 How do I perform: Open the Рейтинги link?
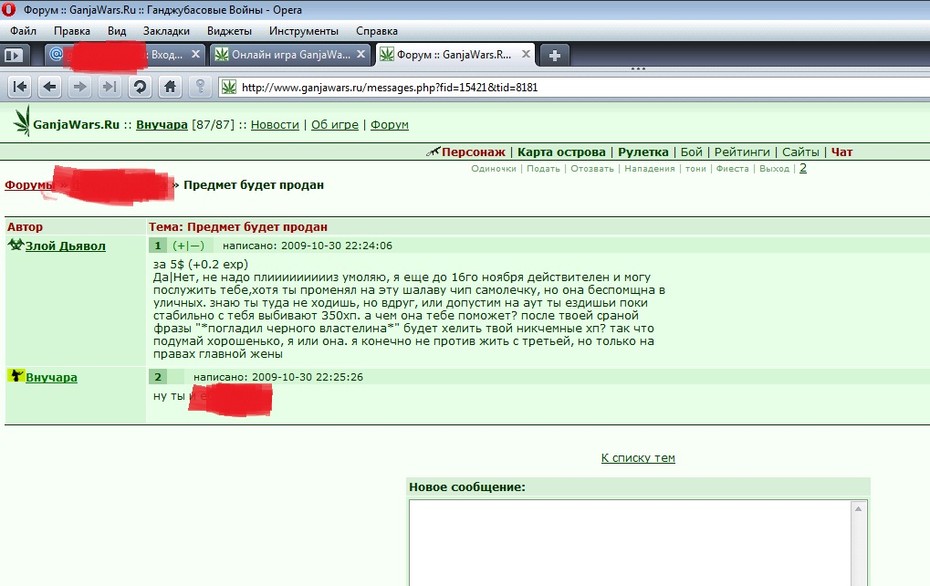pos(741,152)
